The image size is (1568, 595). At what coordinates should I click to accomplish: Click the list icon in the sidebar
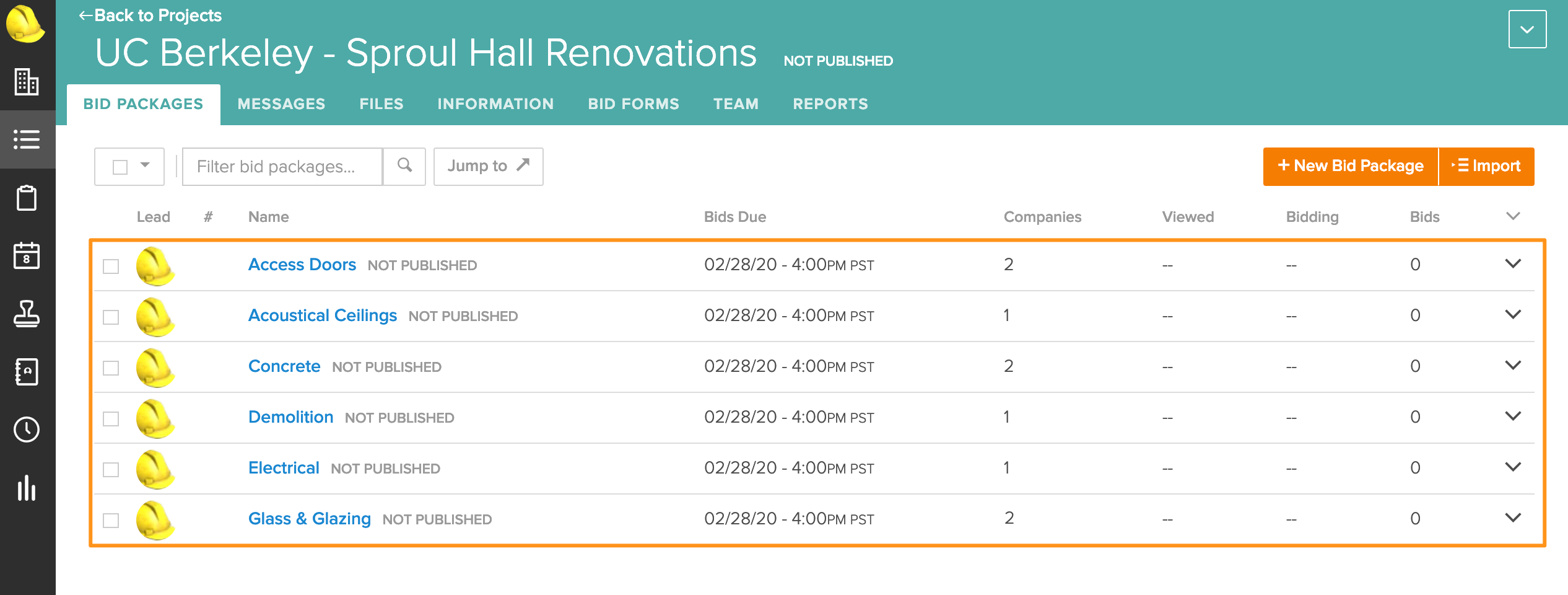point(27,139)
